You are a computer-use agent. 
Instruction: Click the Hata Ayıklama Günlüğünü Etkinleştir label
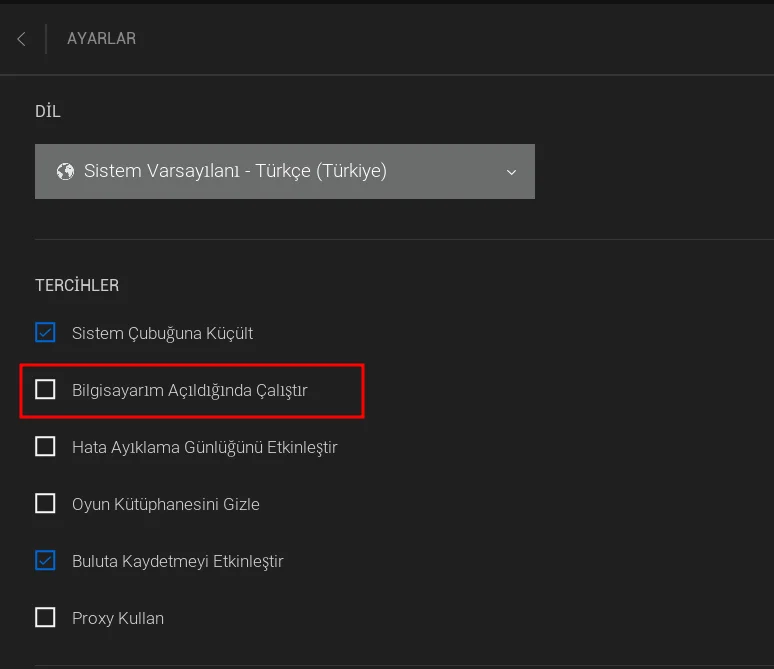(x=204, y=447)
